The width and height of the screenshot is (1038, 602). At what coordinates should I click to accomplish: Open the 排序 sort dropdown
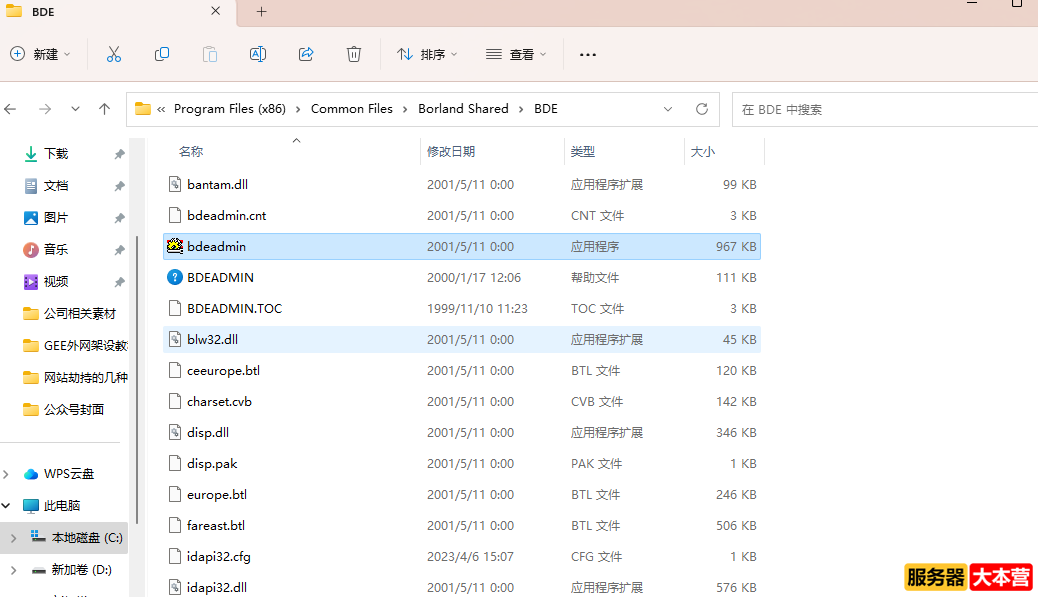(427, 54)
